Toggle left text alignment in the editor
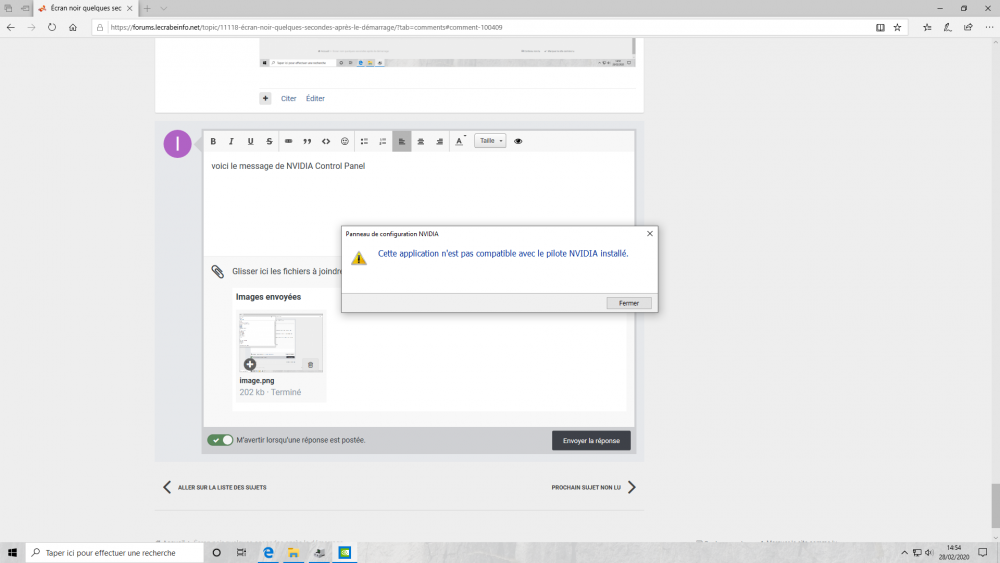 tap(402, 141)
